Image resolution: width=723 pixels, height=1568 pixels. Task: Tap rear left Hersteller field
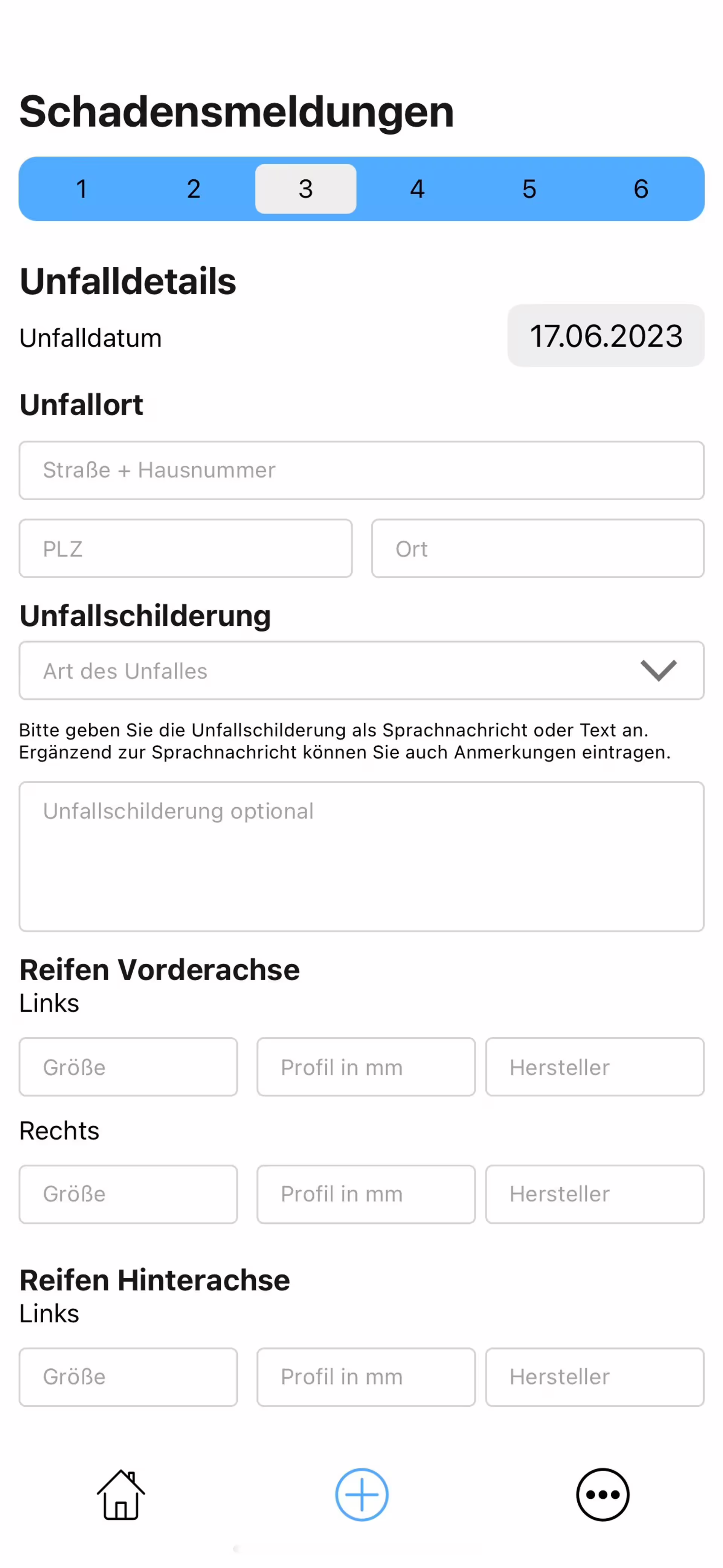point(595,1377)
